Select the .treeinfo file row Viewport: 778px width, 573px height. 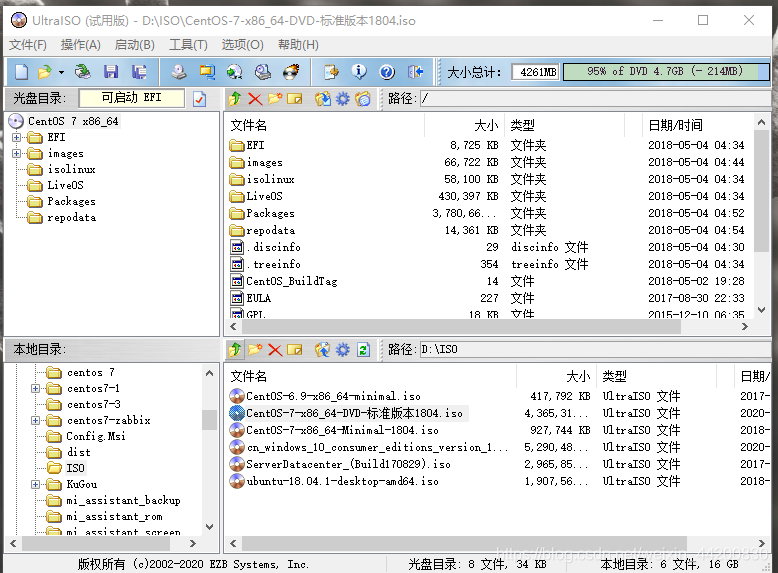coord(487,264)
